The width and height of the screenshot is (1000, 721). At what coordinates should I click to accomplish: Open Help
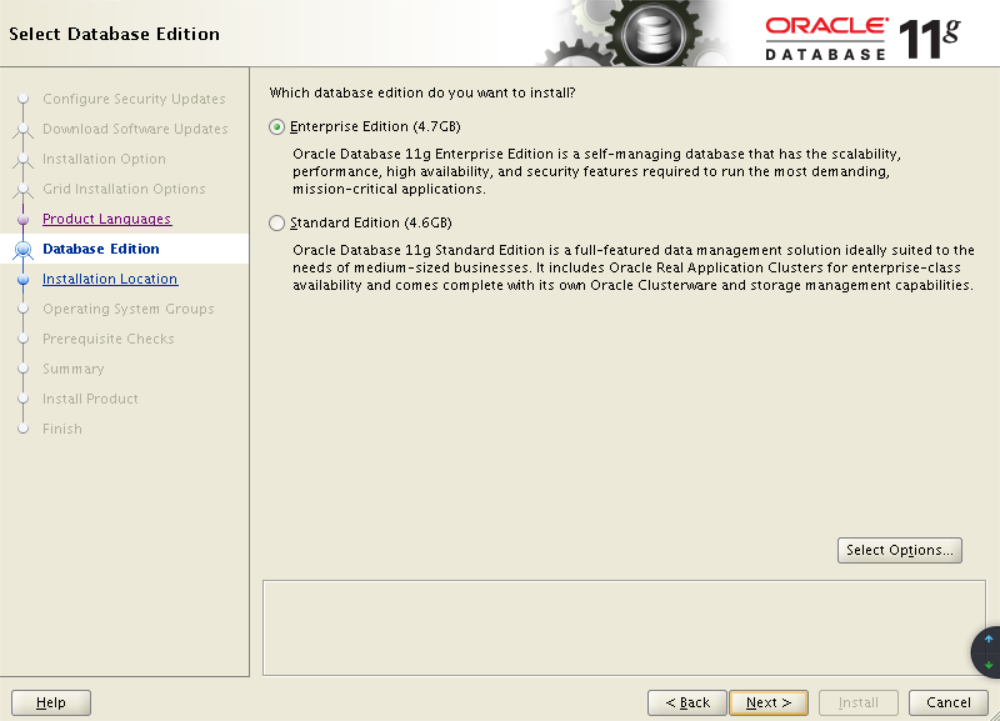pyautogui.click(x=51, y=703)
